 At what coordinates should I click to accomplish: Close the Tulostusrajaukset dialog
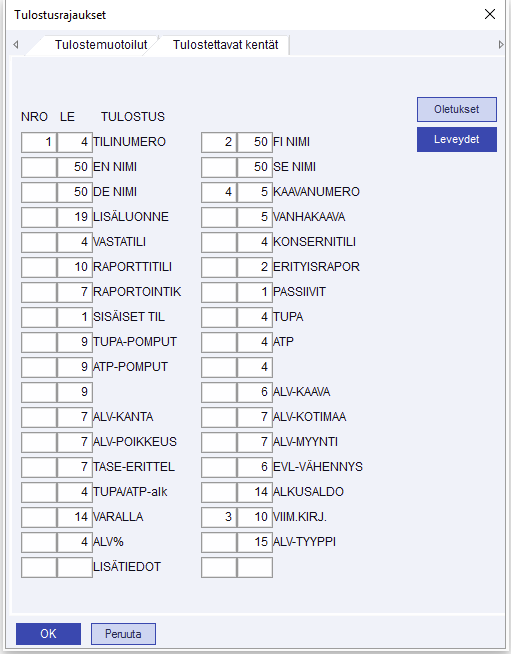(490, 14)
